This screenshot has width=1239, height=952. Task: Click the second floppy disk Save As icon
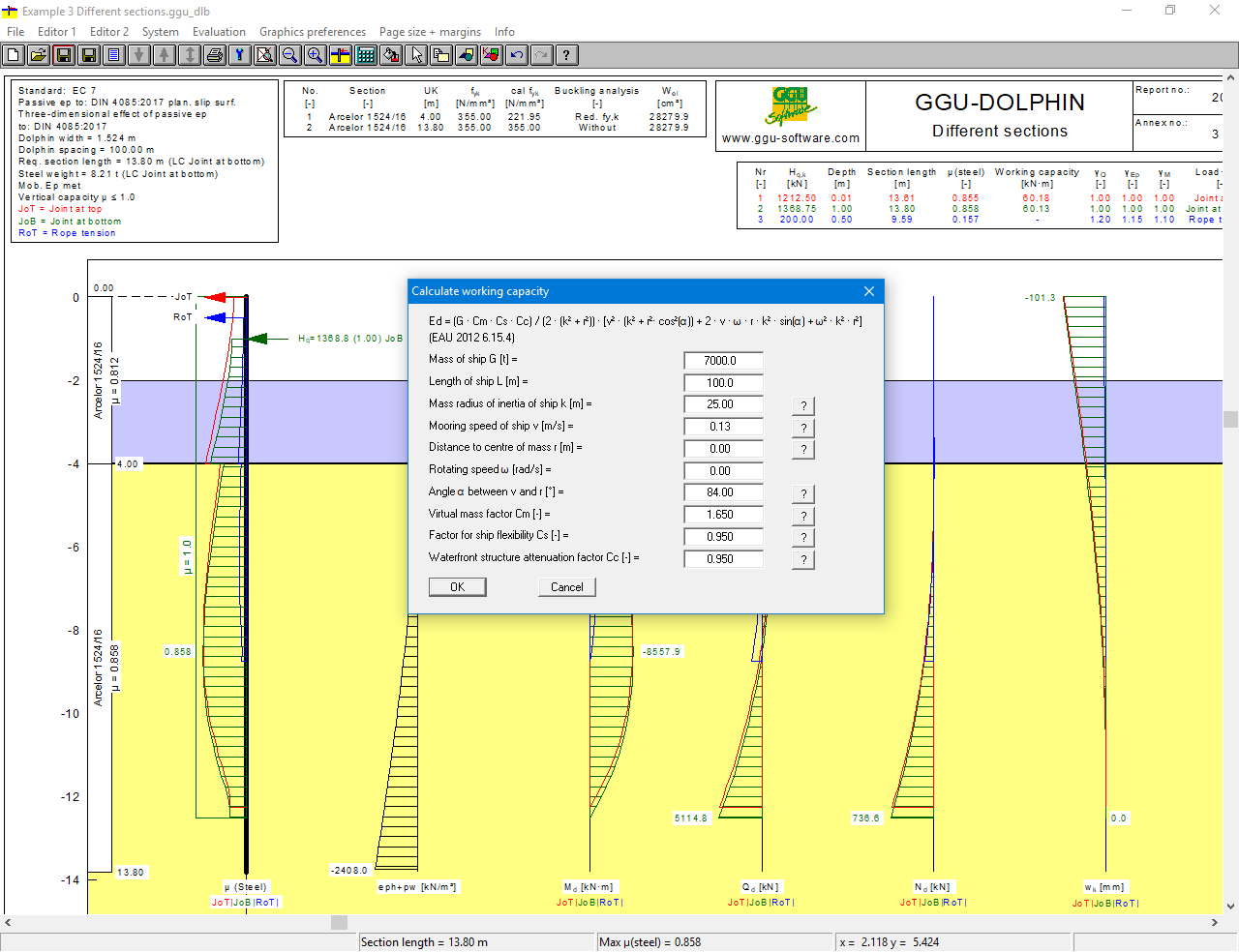89,55
